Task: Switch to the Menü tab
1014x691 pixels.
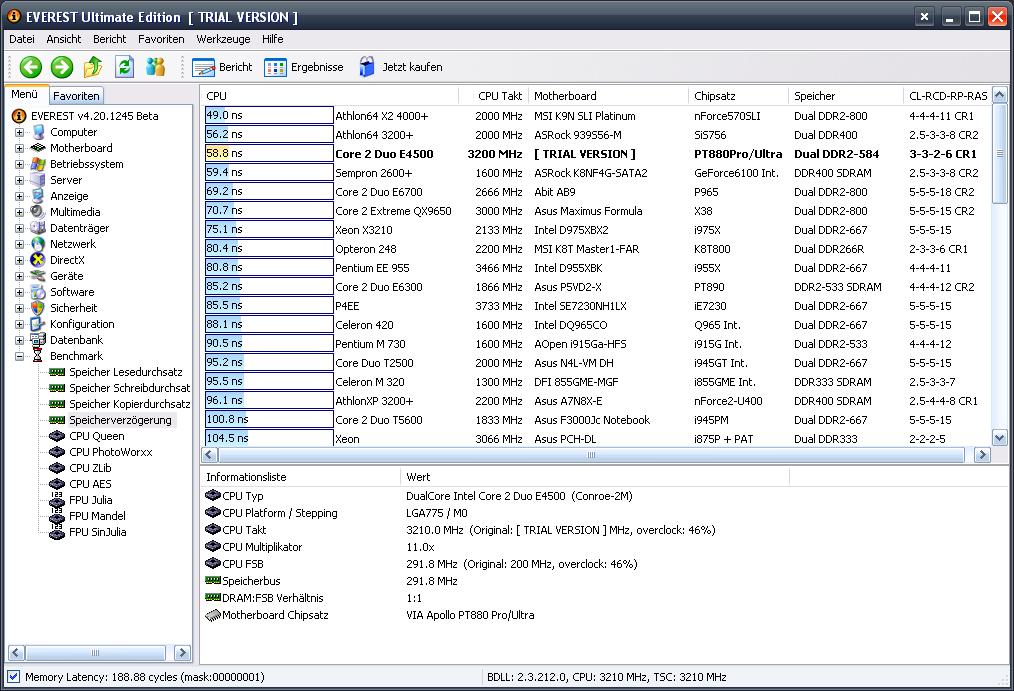Action: click(25, 94)
